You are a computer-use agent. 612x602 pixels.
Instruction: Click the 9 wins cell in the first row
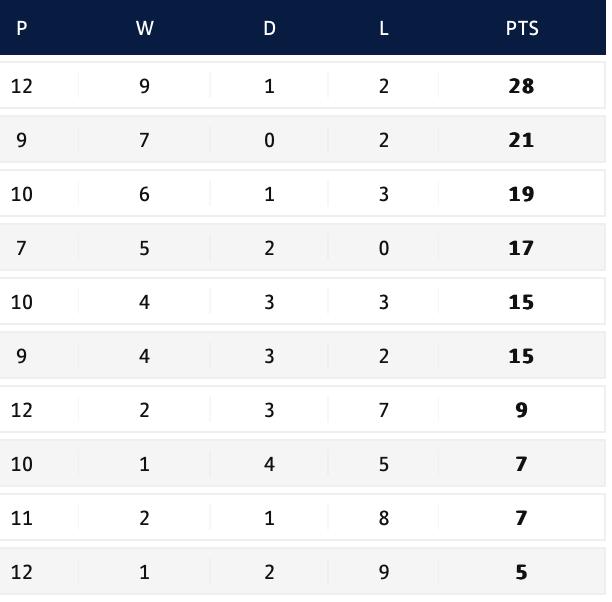[x=144, y=86]
